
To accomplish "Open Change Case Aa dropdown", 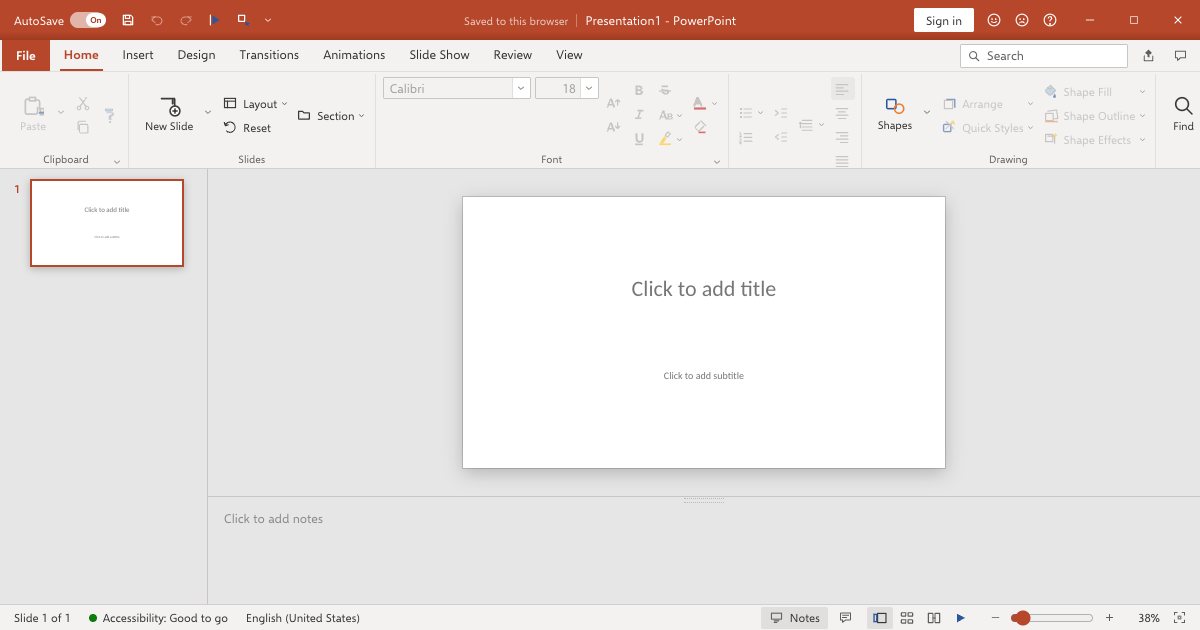I will 670,115.
